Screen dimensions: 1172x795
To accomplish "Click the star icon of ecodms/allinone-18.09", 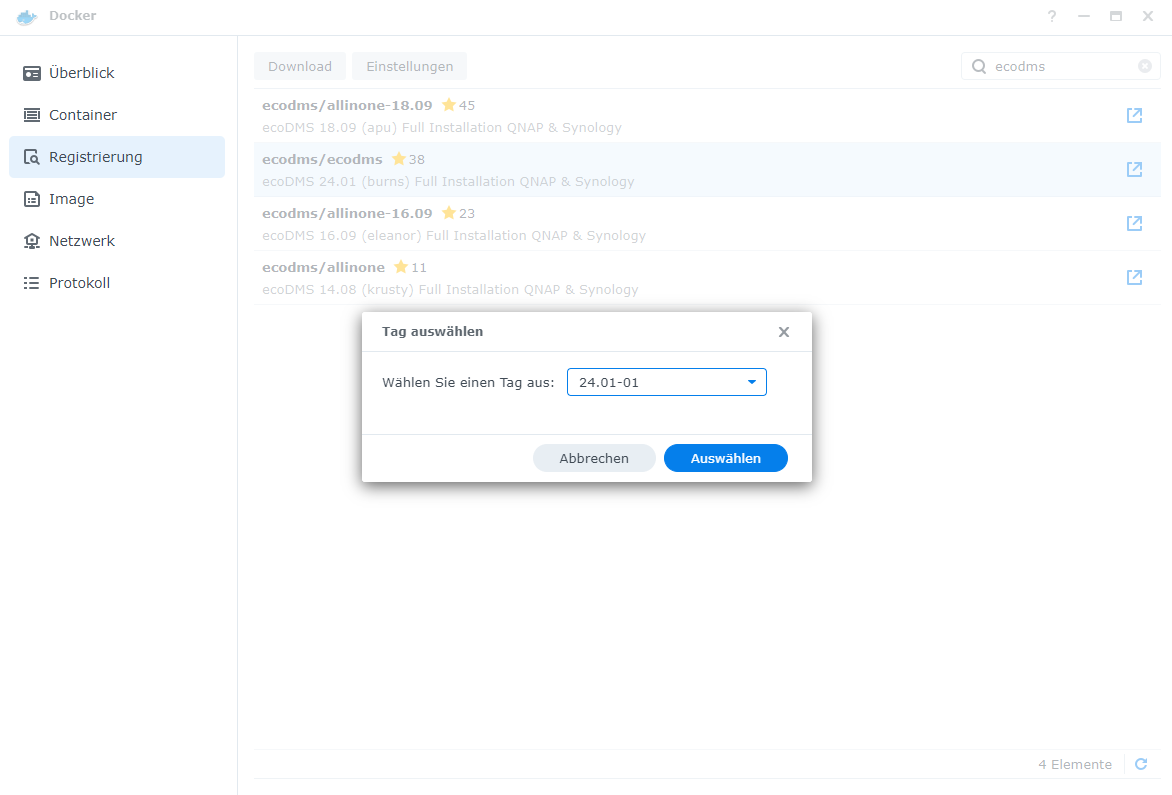I will 448,105.
